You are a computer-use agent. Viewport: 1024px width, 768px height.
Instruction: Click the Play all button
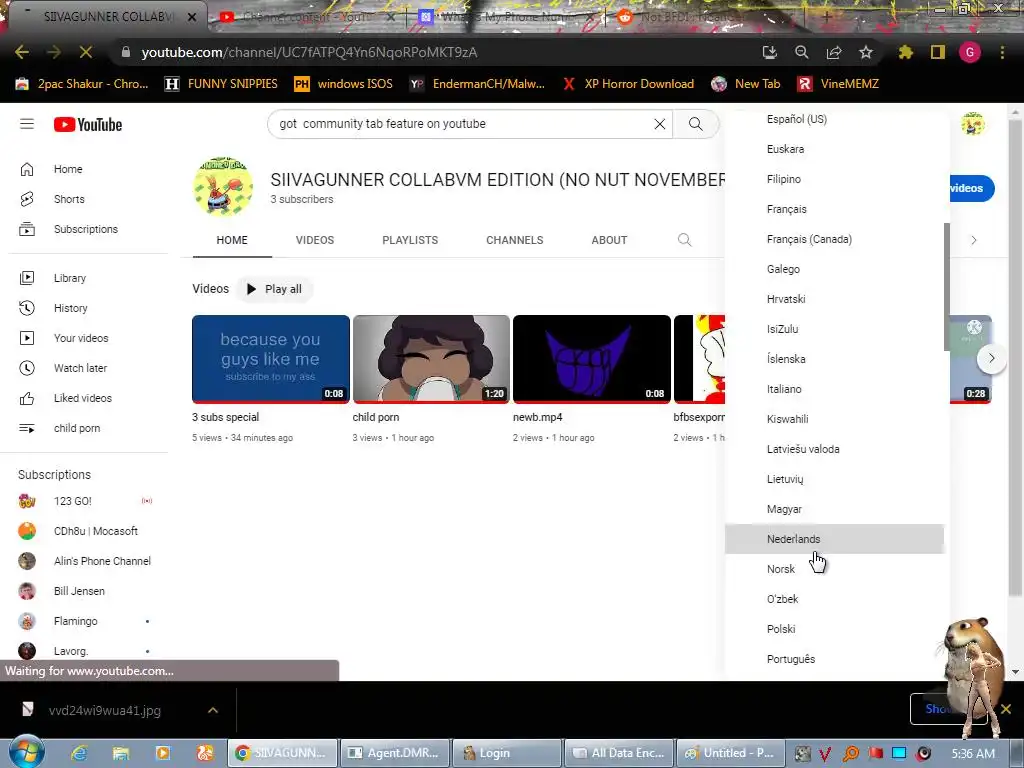[x=274, y=289]
